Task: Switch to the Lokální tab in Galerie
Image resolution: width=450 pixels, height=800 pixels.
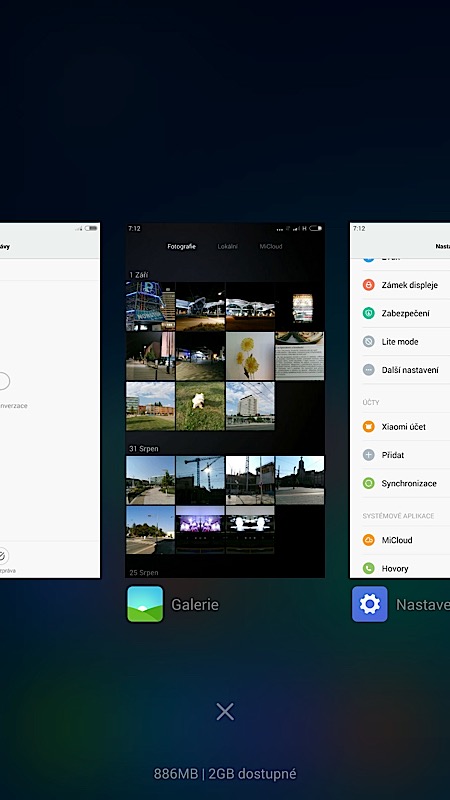Action: (228, 246)
